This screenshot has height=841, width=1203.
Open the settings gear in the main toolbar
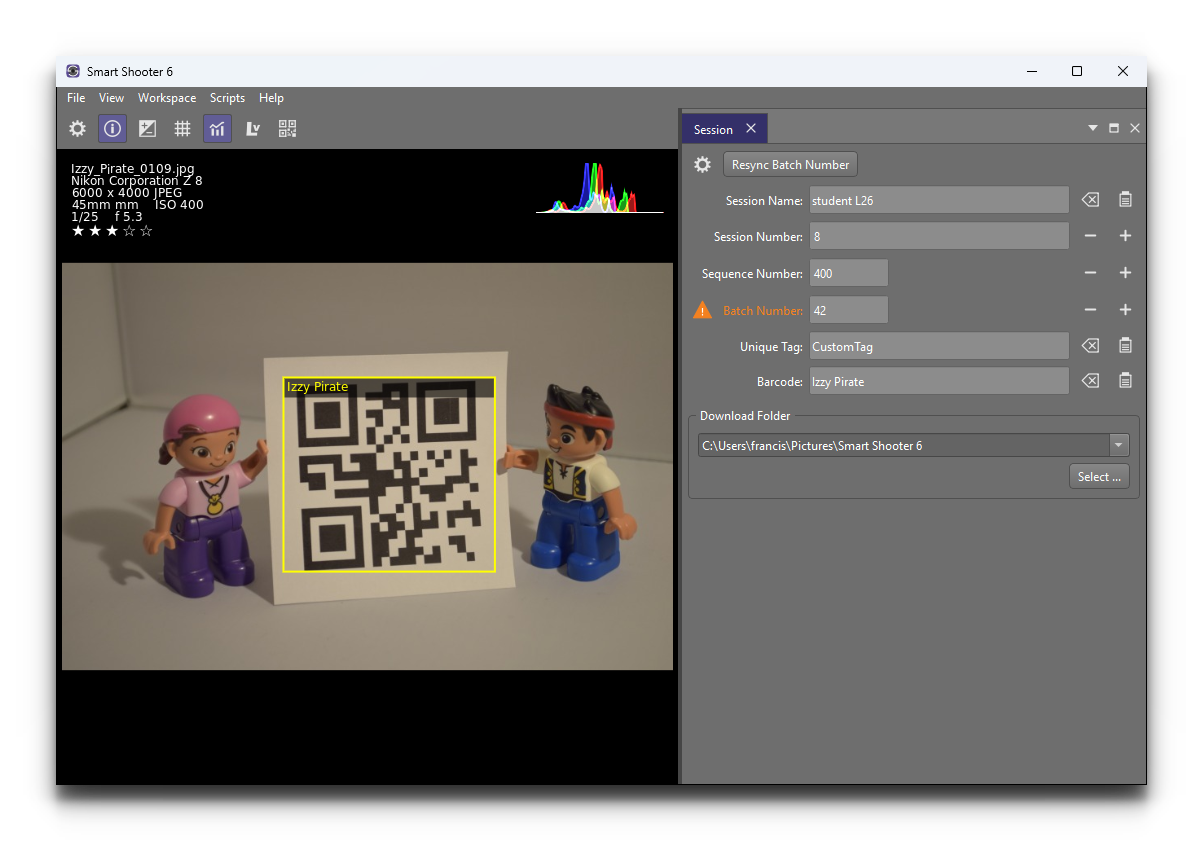click(77, 128)
